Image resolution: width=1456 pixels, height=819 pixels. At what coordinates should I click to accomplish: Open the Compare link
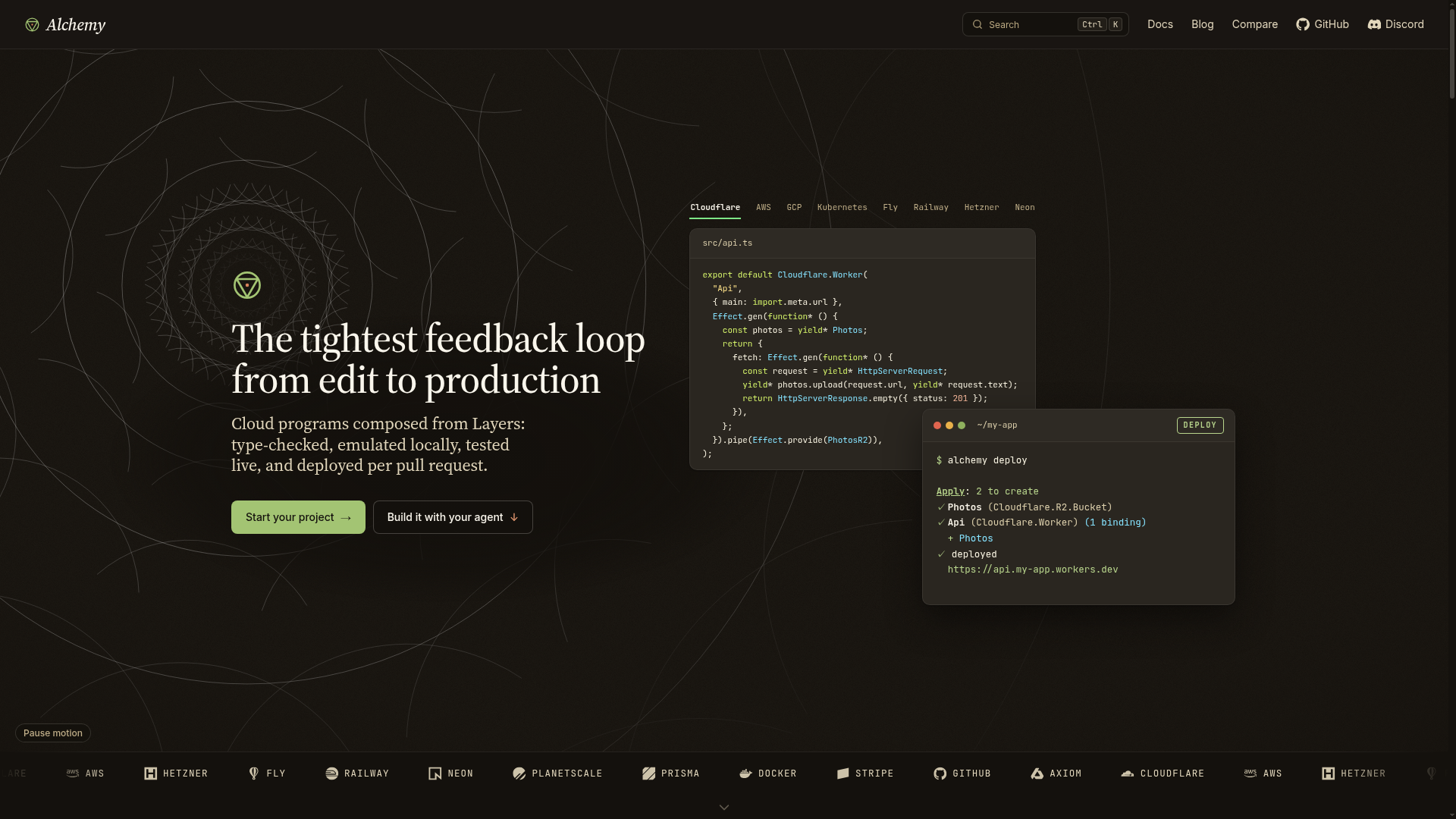point(1255,24)
